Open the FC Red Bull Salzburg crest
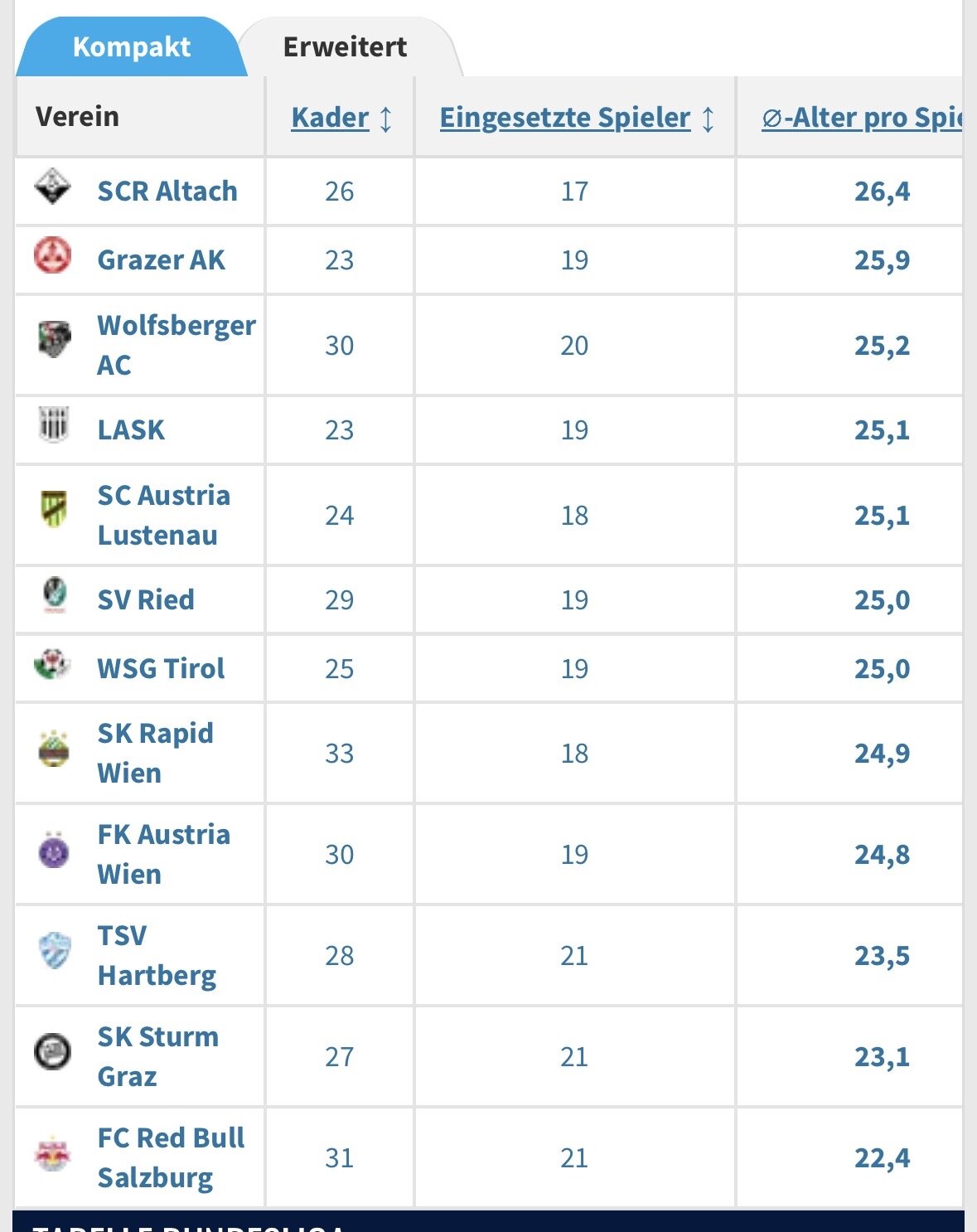Image resolution: width=977 pixels, height=1232 pixels. 52,1153
